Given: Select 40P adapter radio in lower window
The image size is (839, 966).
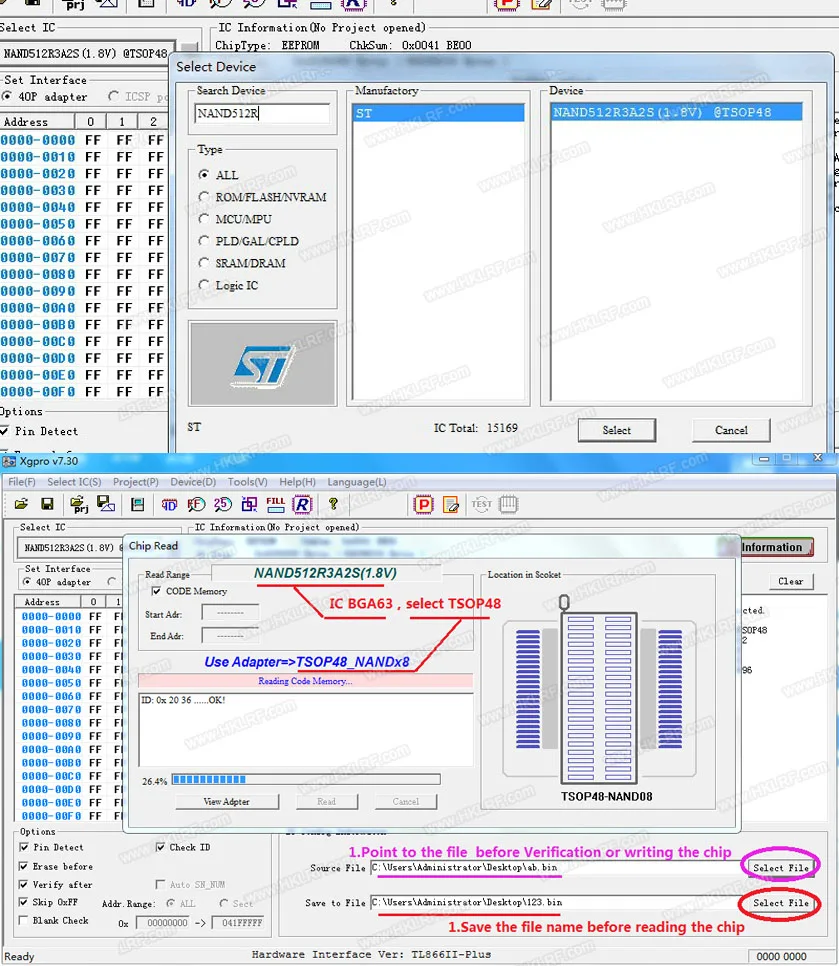Looking at the screenshot, I should (x=27, y=582).
